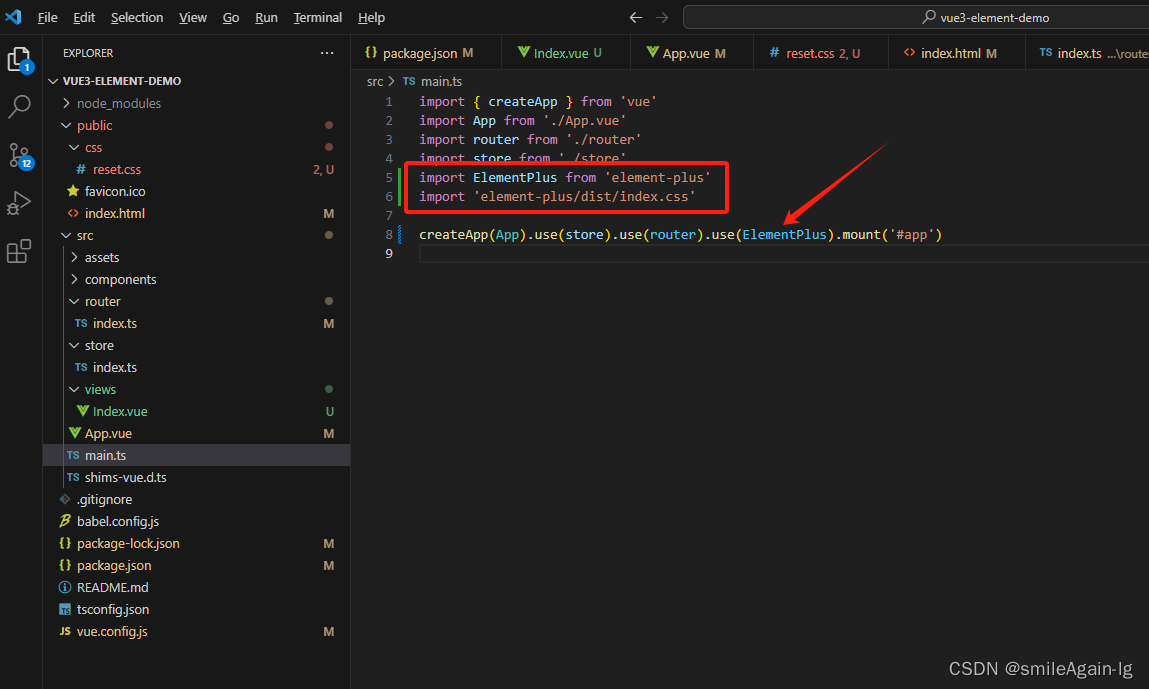Image resolution: width=1149 pixels, height=689 pixels.
Task: Expand the components folder
Action: 120,279
